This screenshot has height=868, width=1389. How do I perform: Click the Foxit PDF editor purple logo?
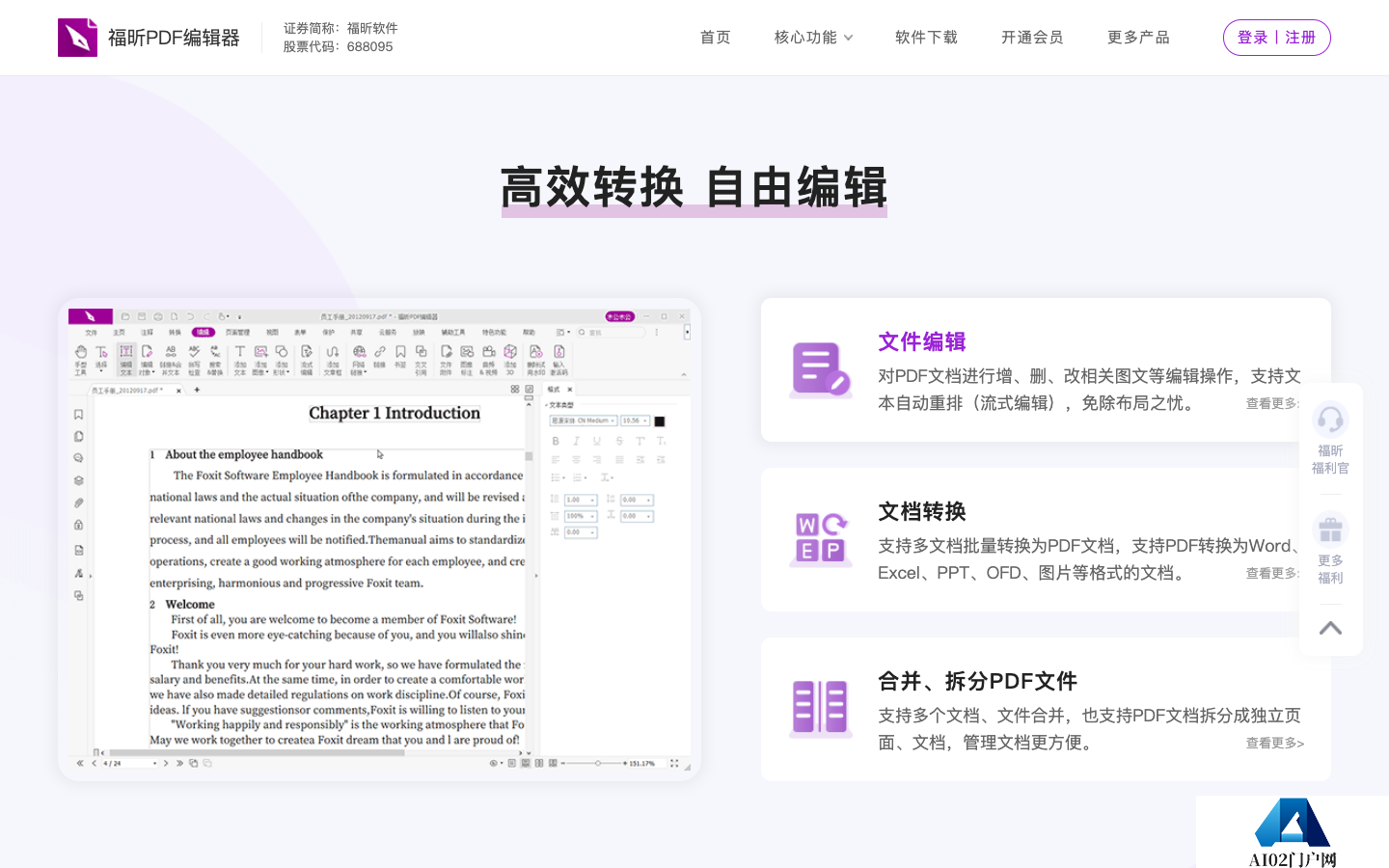[77, 38]
